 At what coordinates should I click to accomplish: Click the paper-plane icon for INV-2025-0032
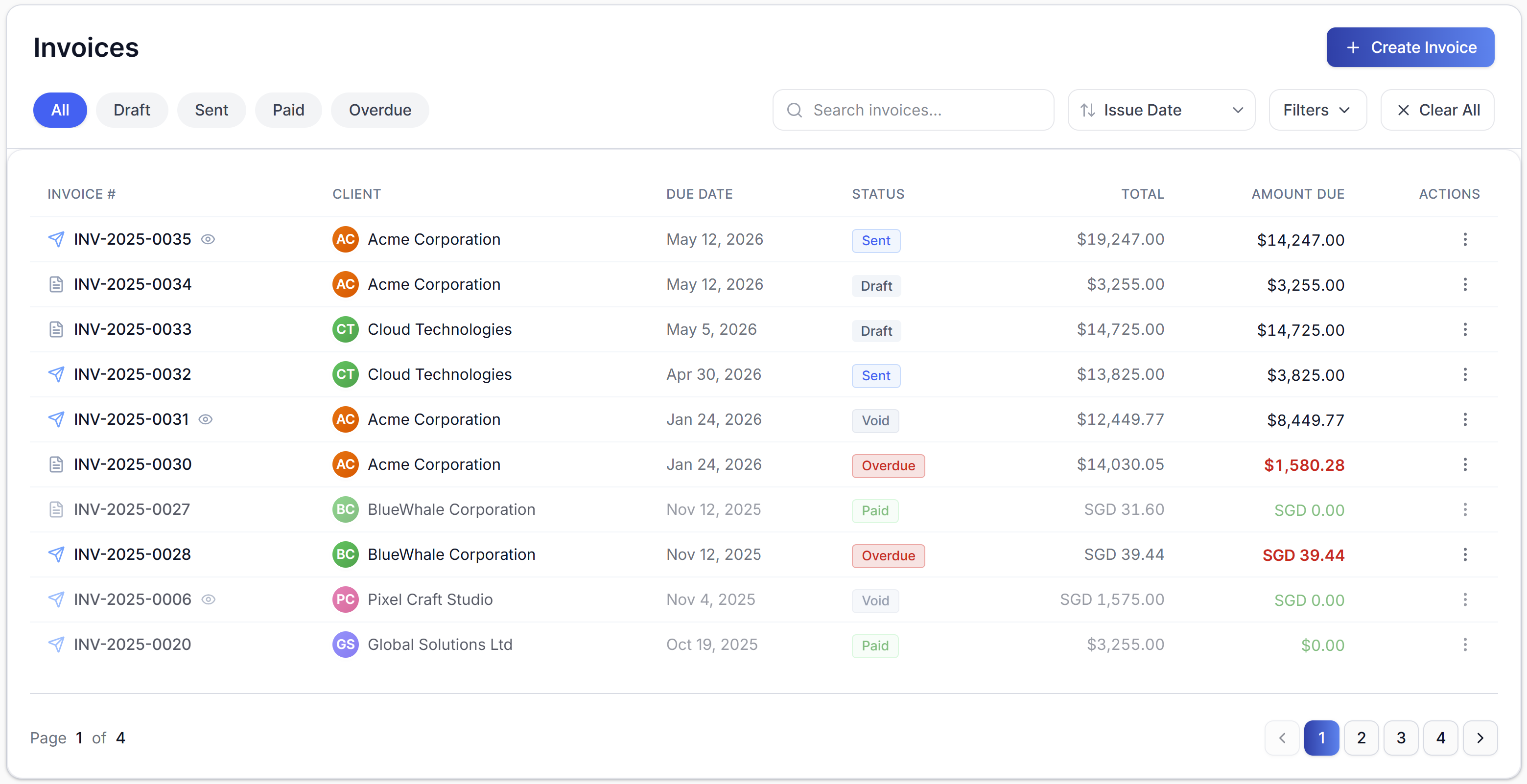point(56,374)
